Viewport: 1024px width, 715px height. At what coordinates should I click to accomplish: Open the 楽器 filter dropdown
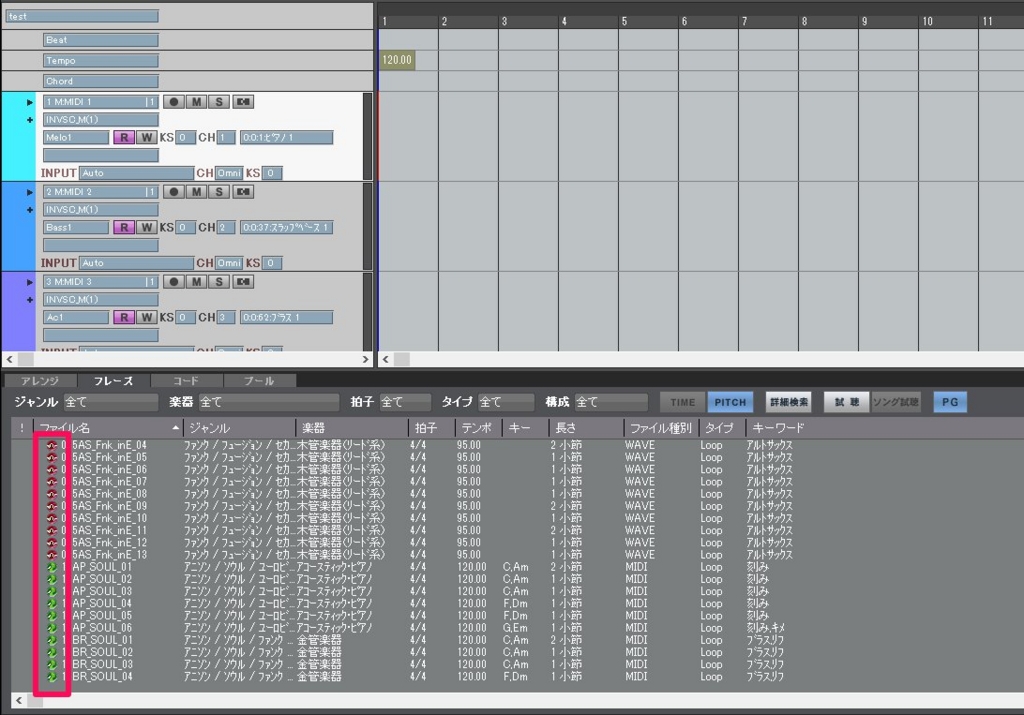(268, 402)
